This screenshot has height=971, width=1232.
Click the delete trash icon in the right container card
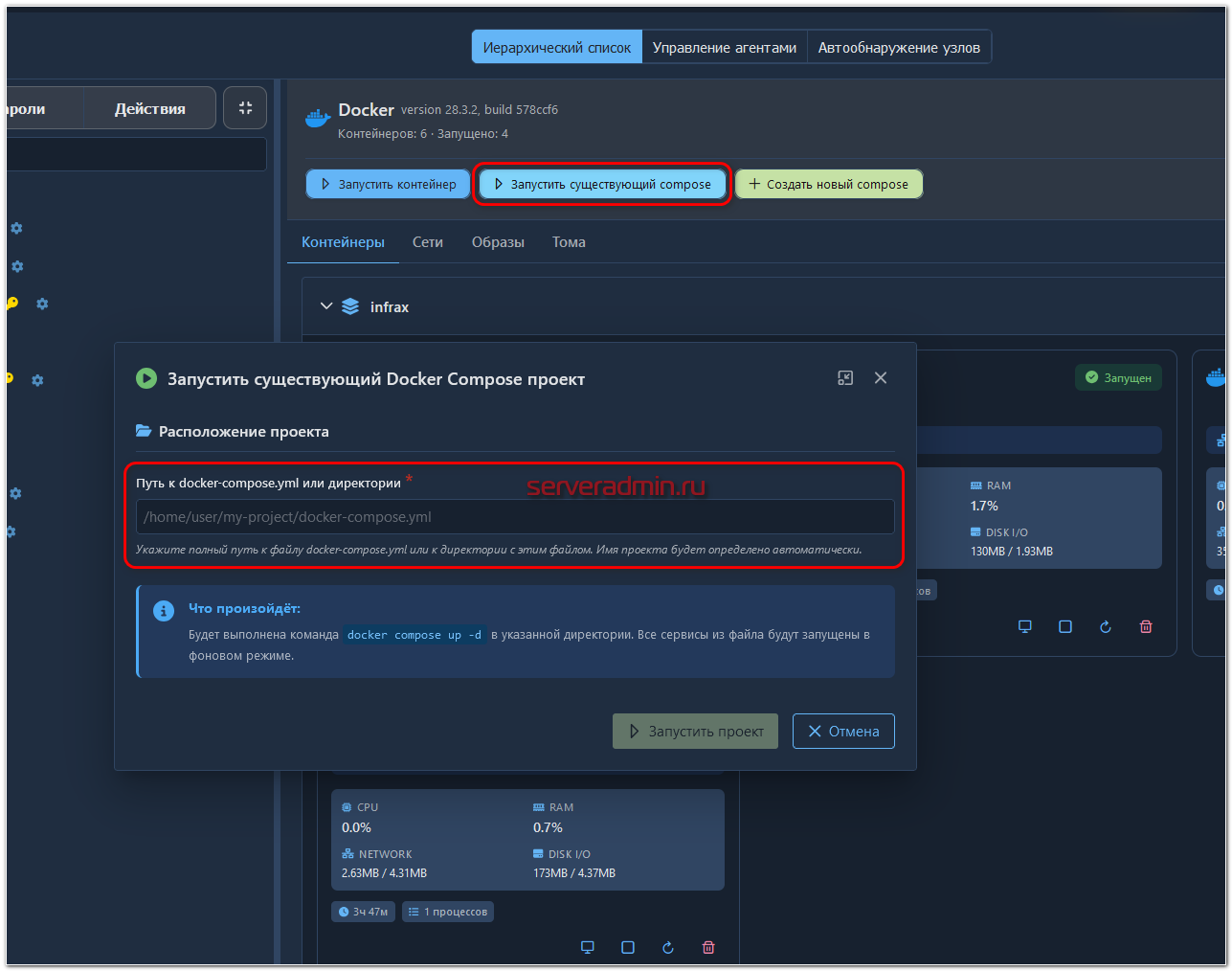click(x=1146, y=626)
